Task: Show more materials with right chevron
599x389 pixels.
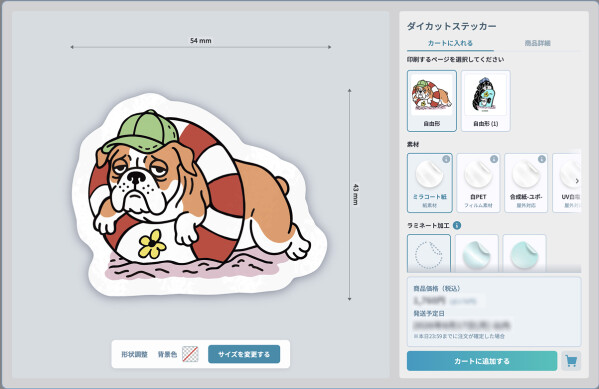Action: point(577,181)
